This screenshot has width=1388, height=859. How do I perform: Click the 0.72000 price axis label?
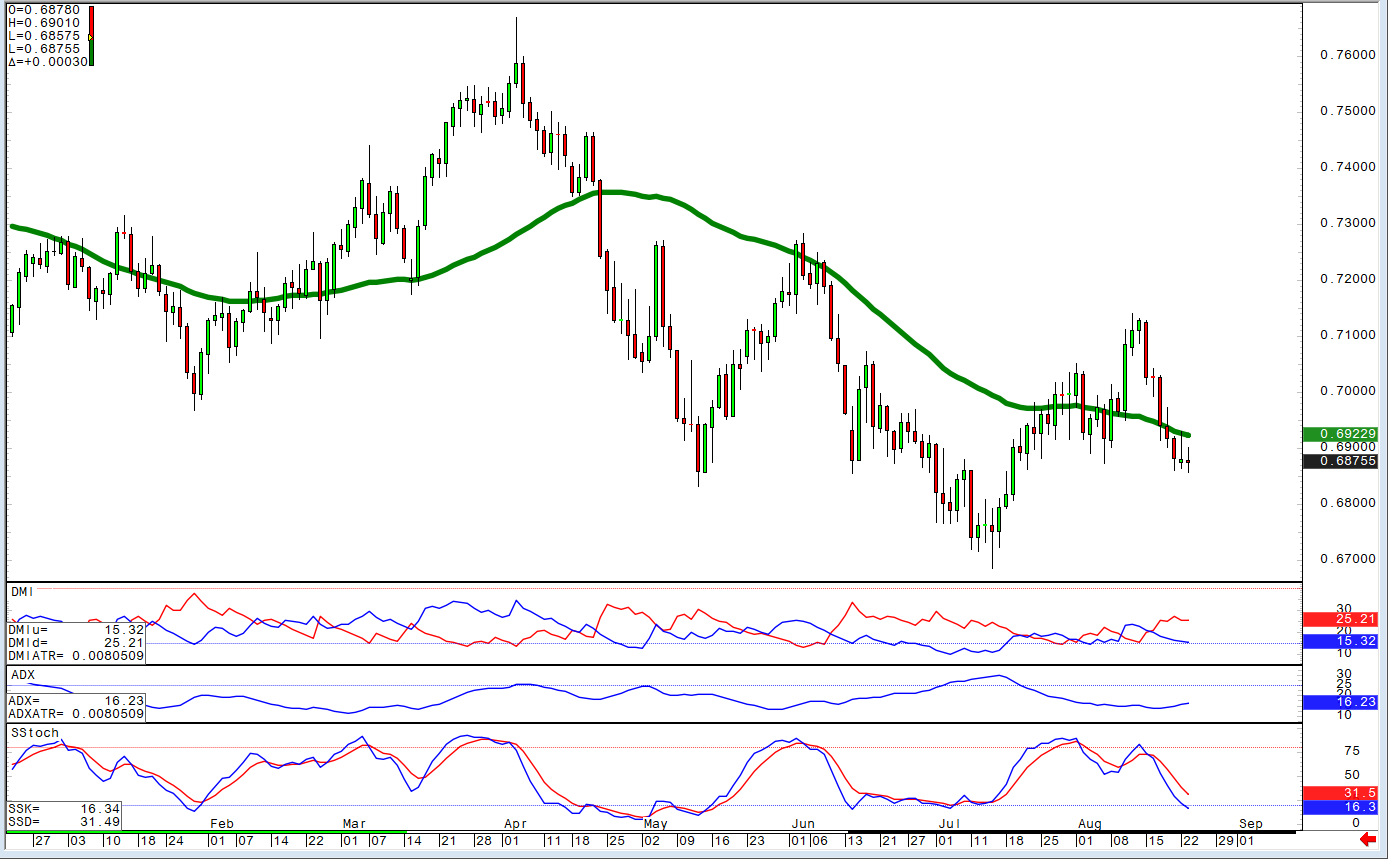tap(1350, 278)
